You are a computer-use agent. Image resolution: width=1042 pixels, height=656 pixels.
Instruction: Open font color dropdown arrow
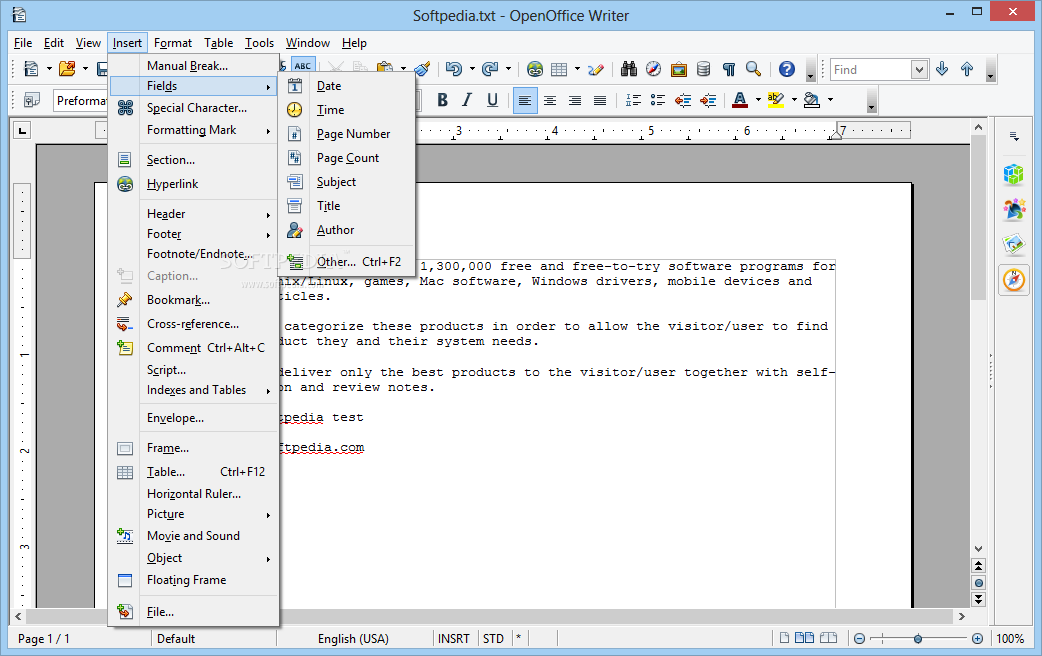758,100
